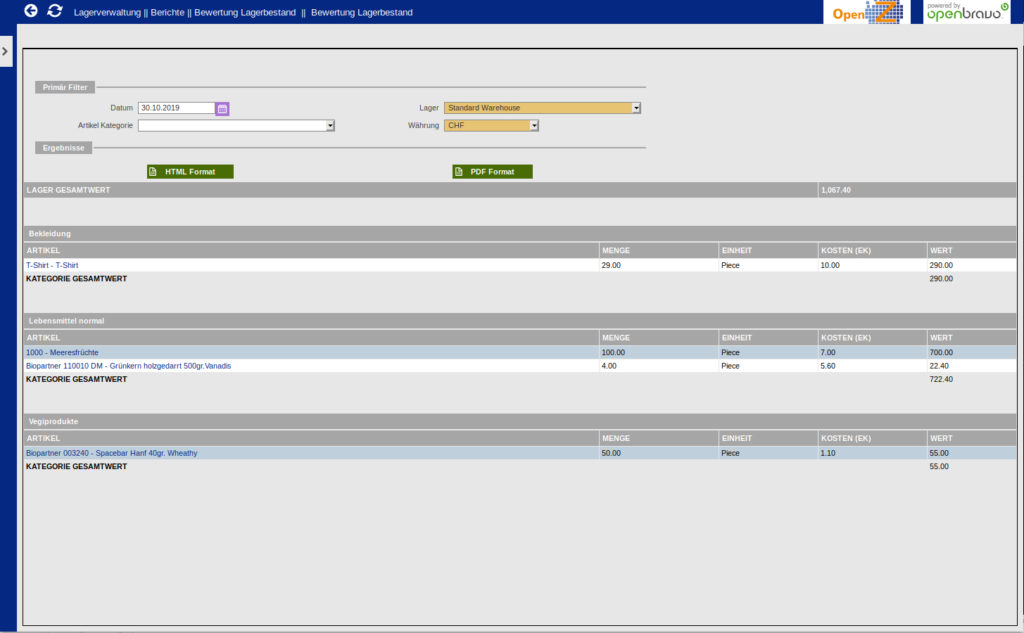The height and width of the screenshot is (633, 1024).
Task: Click the T-Shirt cost value 10.00
Action: (830, 265)
